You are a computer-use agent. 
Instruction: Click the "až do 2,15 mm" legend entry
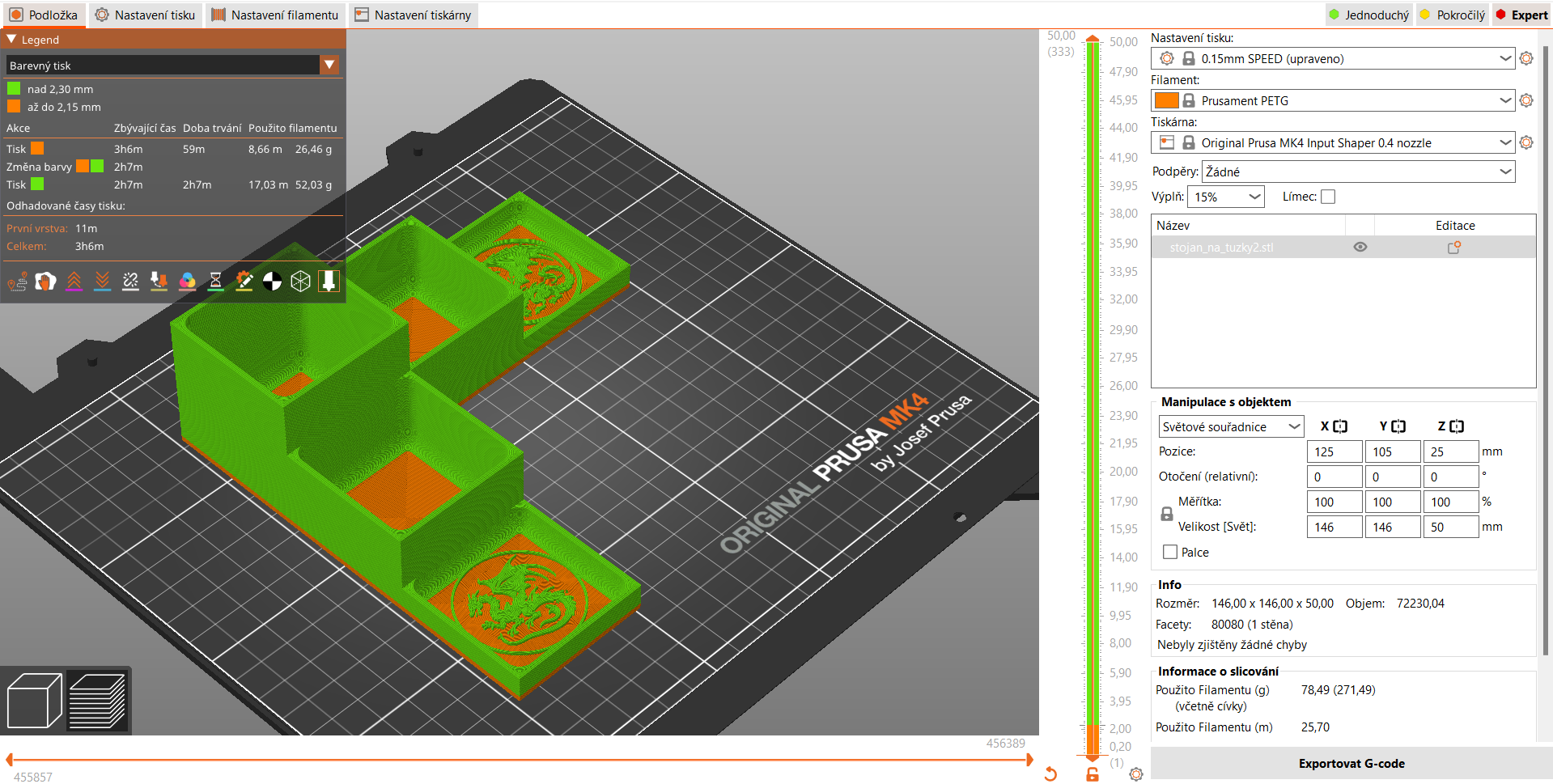pyautogui.click(x=54, y=107)
